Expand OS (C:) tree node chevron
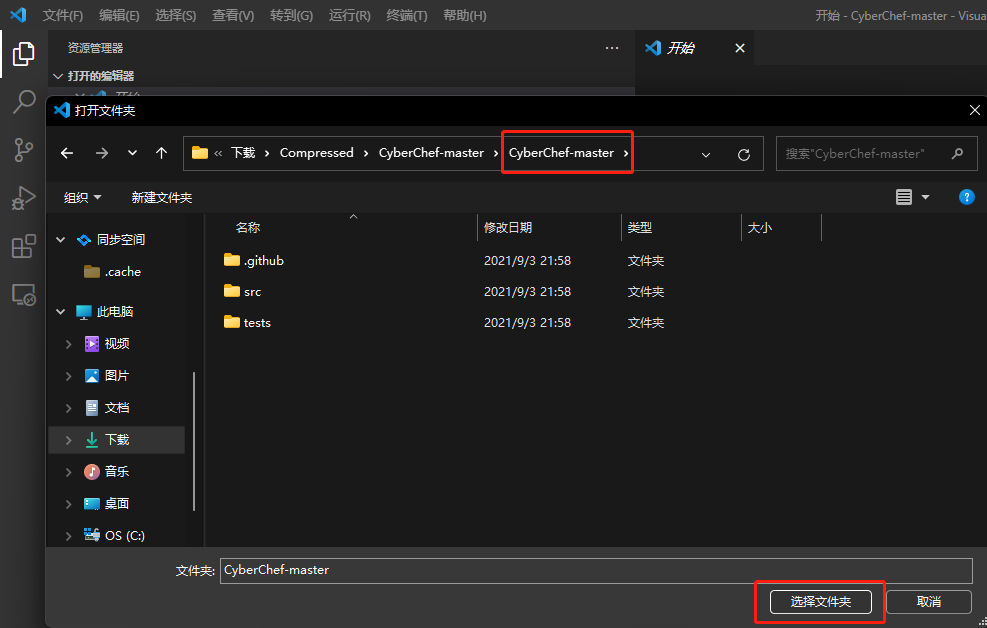This screenshot has height=628, width=987. pyautogui.click(x=69, y=535)
